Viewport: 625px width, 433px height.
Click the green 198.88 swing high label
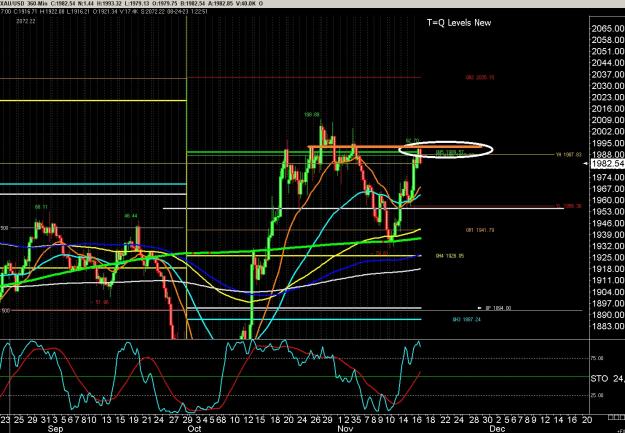(x=311, y=115)
